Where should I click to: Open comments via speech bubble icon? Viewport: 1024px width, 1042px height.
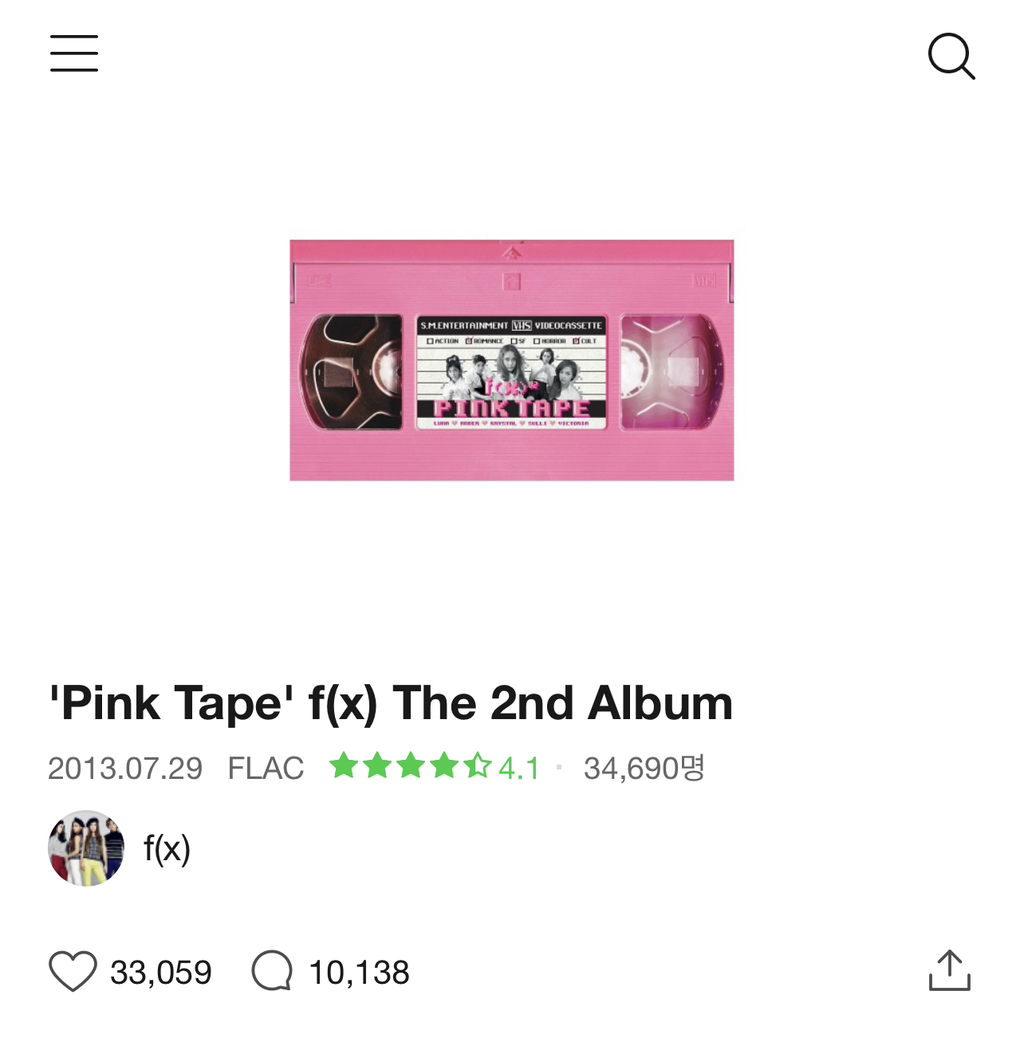click(x=272, y=971)
